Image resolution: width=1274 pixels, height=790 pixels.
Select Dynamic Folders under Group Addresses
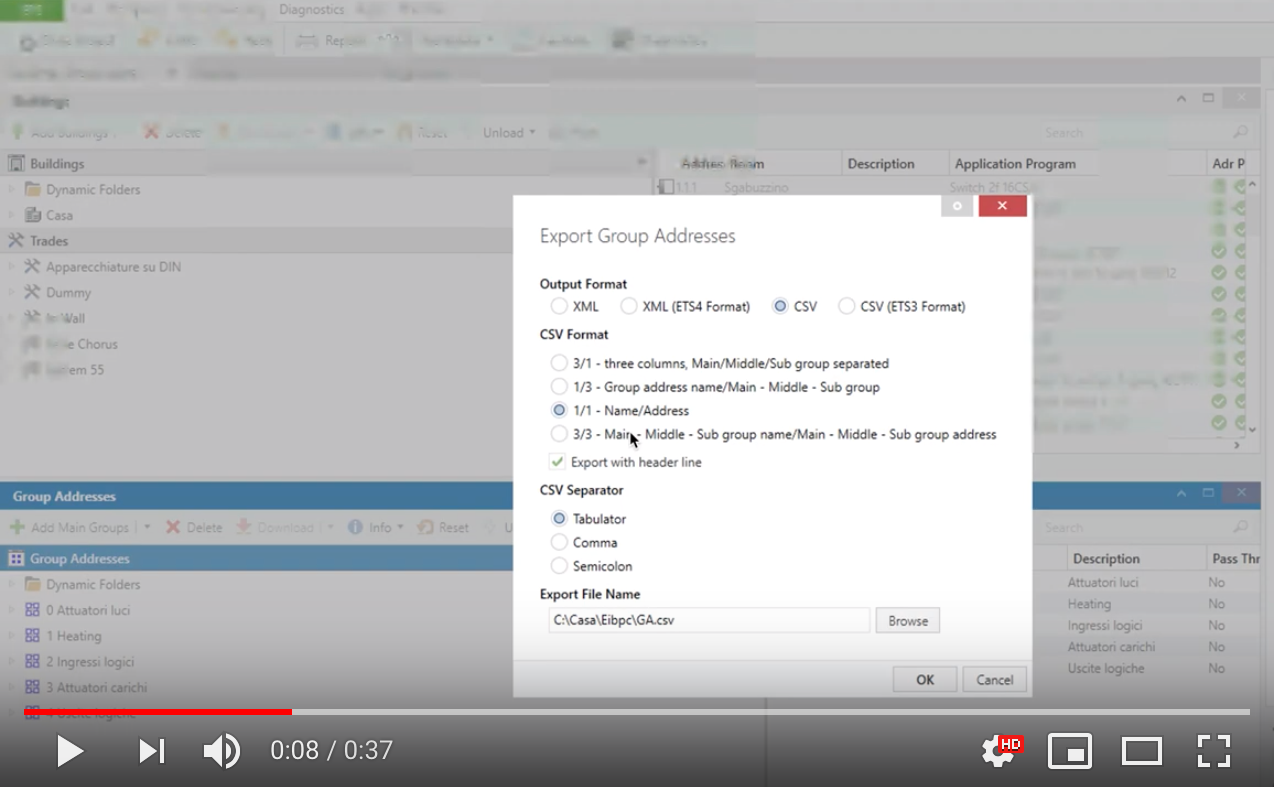[93, 585]
